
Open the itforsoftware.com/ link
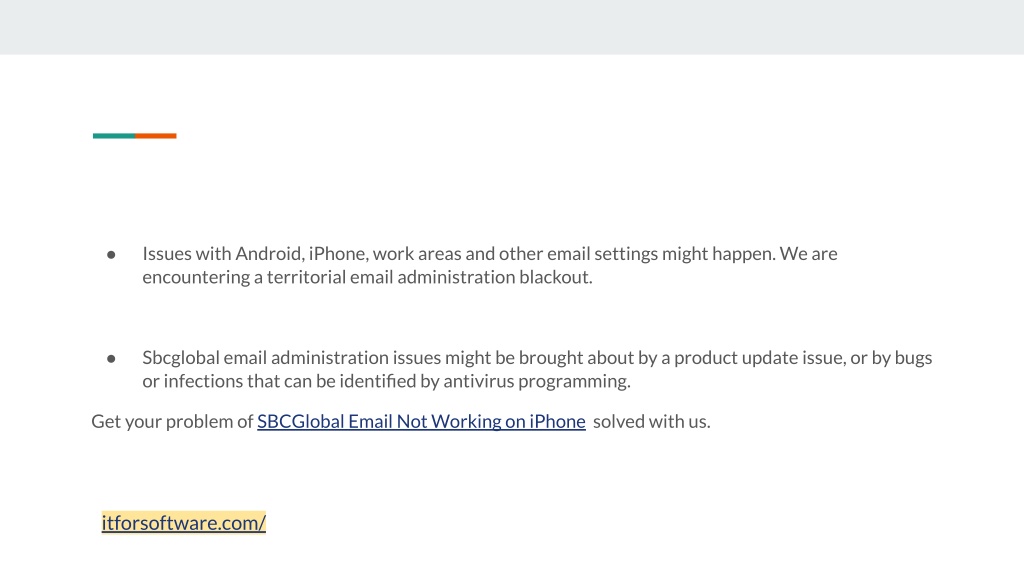[184, 522]
